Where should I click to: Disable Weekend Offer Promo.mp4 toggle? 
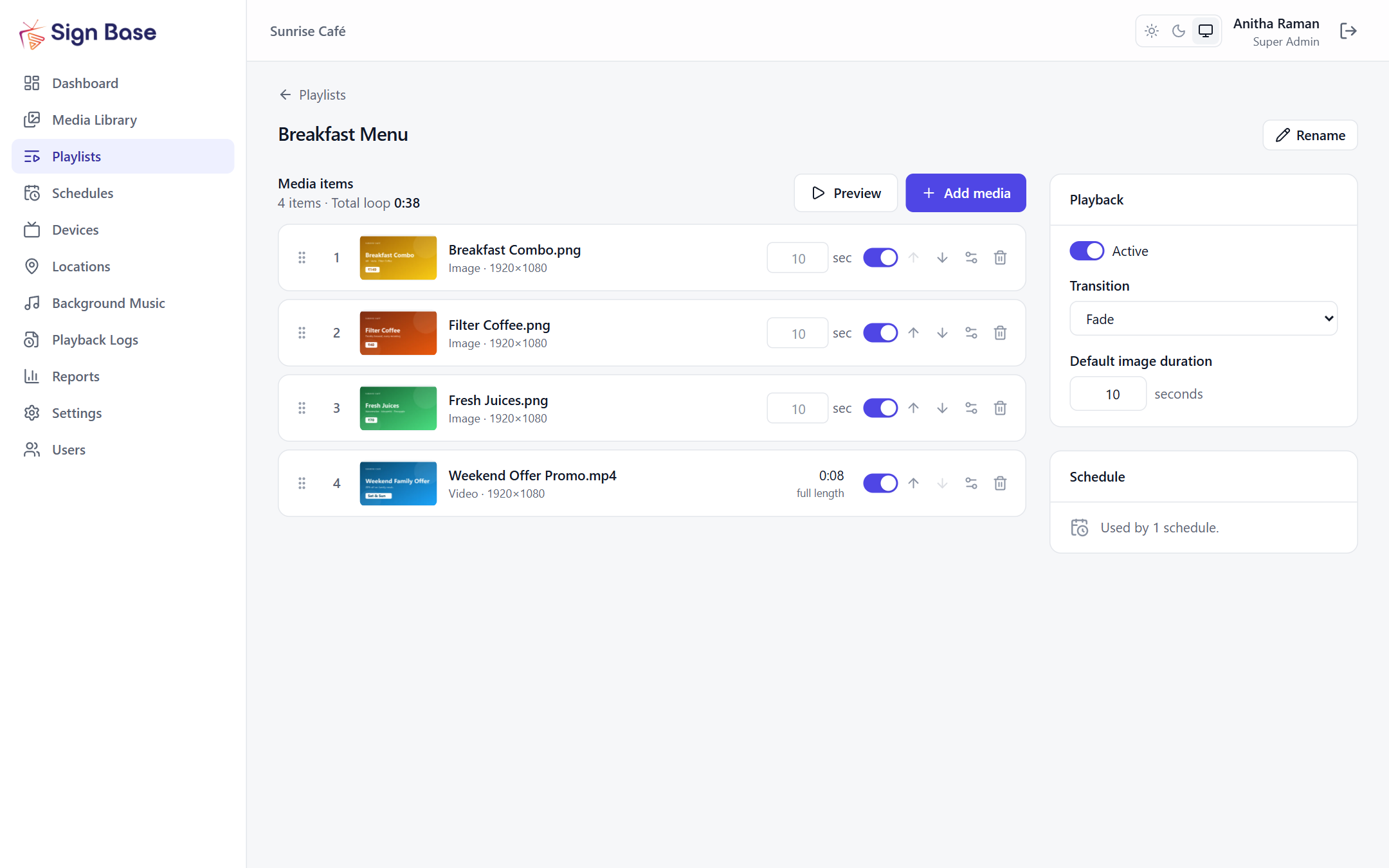[x=880, y=484]
